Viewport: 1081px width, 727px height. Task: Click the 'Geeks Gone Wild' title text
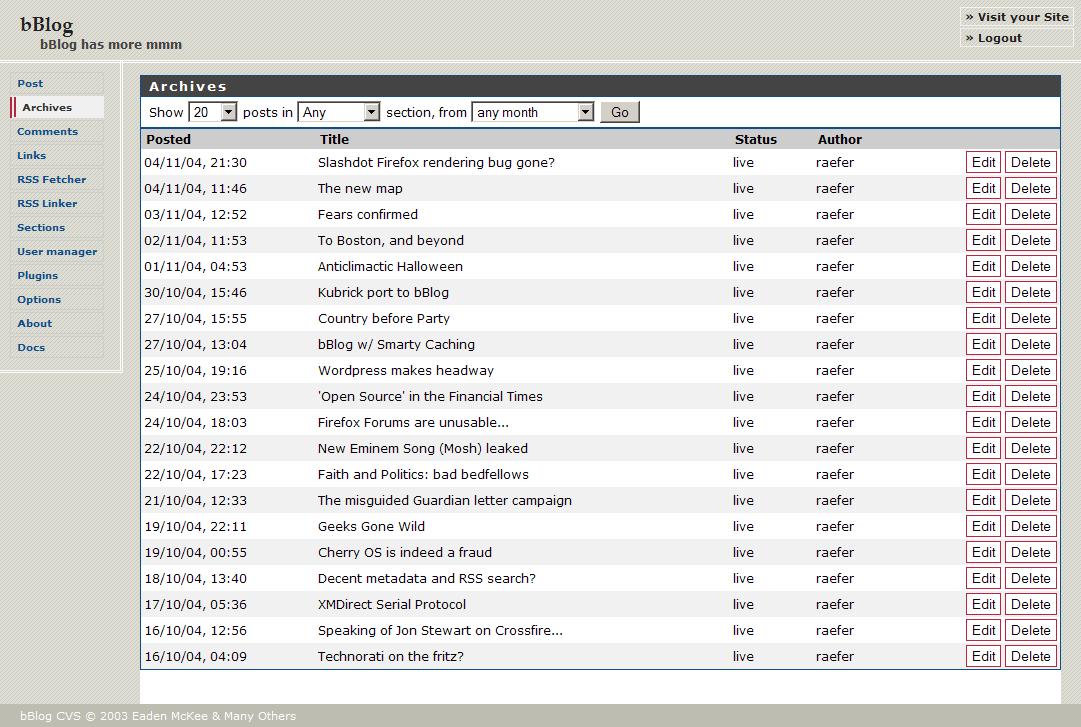pyautogui.click(x=371, y=526)
